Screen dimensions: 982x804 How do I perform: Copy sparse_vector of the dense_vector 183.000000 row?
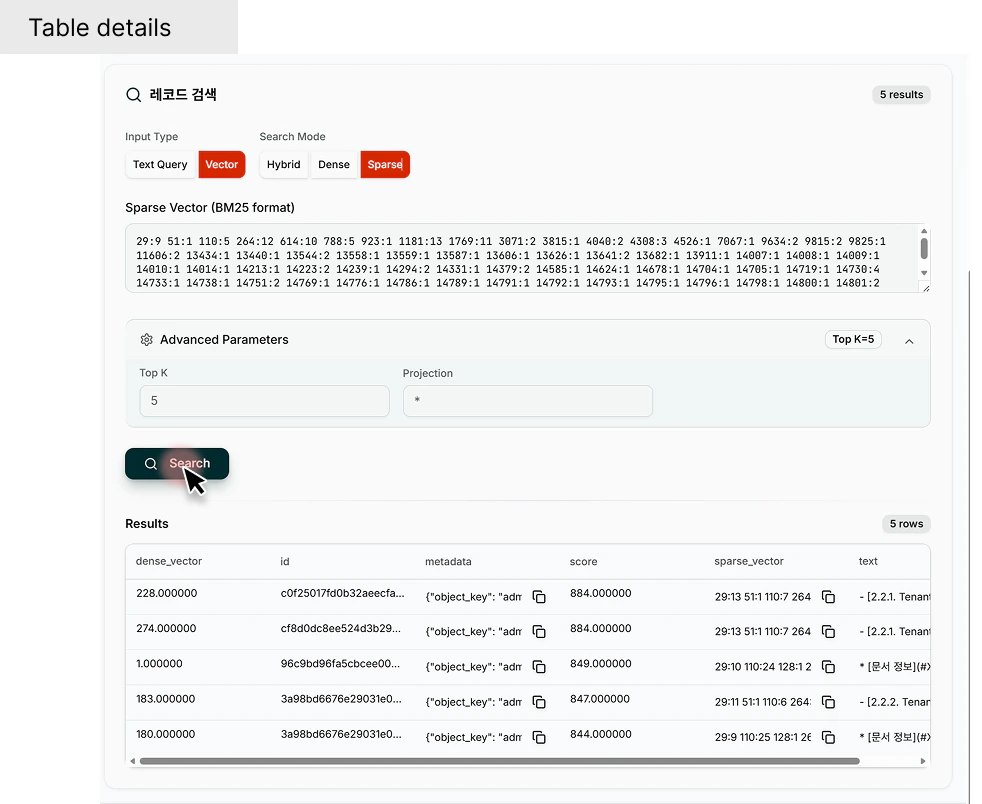828,702
